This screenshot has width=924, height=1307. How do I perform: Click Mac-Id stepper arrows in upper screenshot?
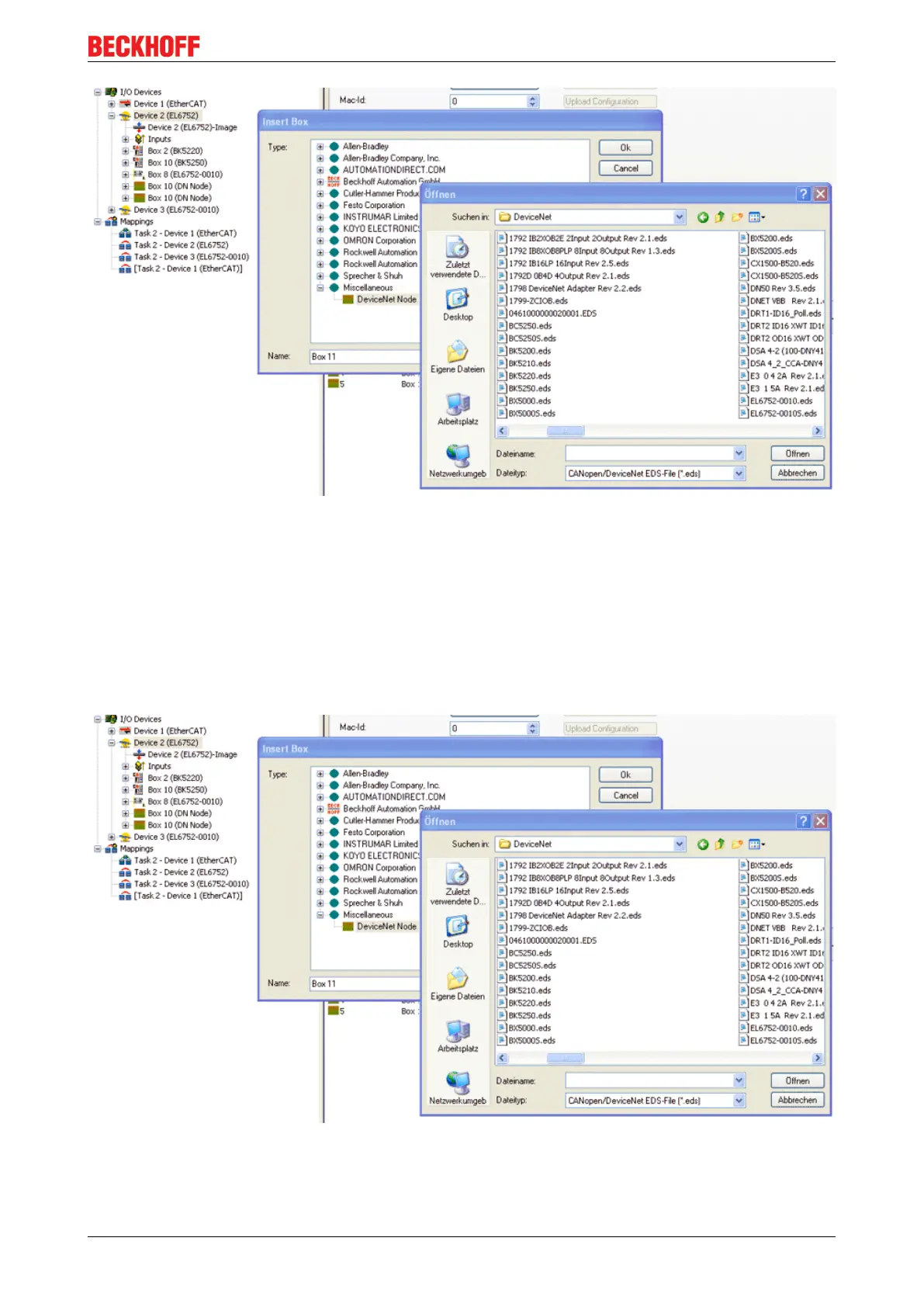[x=532, y=102]
